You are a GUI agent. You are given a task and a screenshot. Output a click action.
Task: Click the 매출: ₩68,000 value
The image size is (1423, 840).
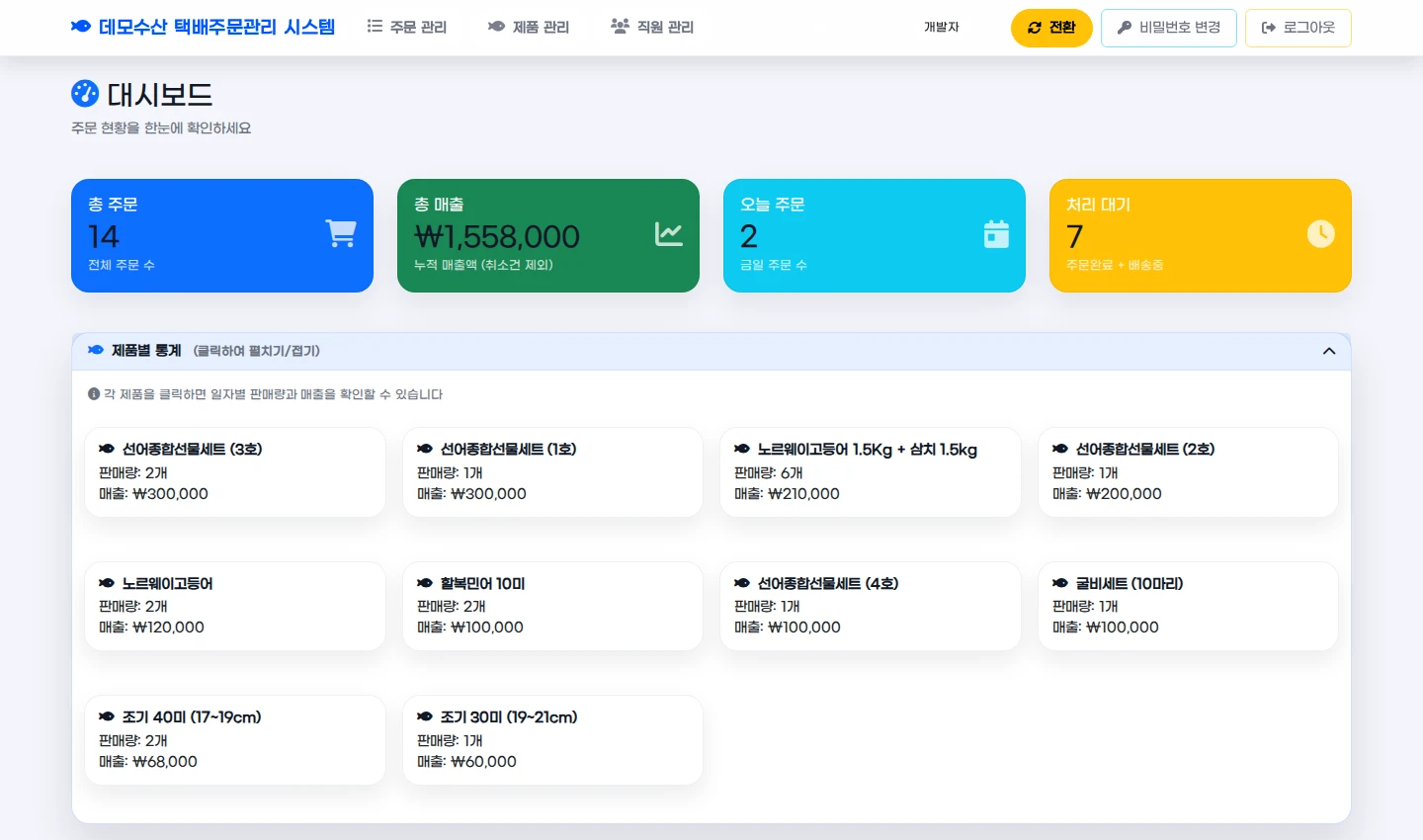(148, 762)
